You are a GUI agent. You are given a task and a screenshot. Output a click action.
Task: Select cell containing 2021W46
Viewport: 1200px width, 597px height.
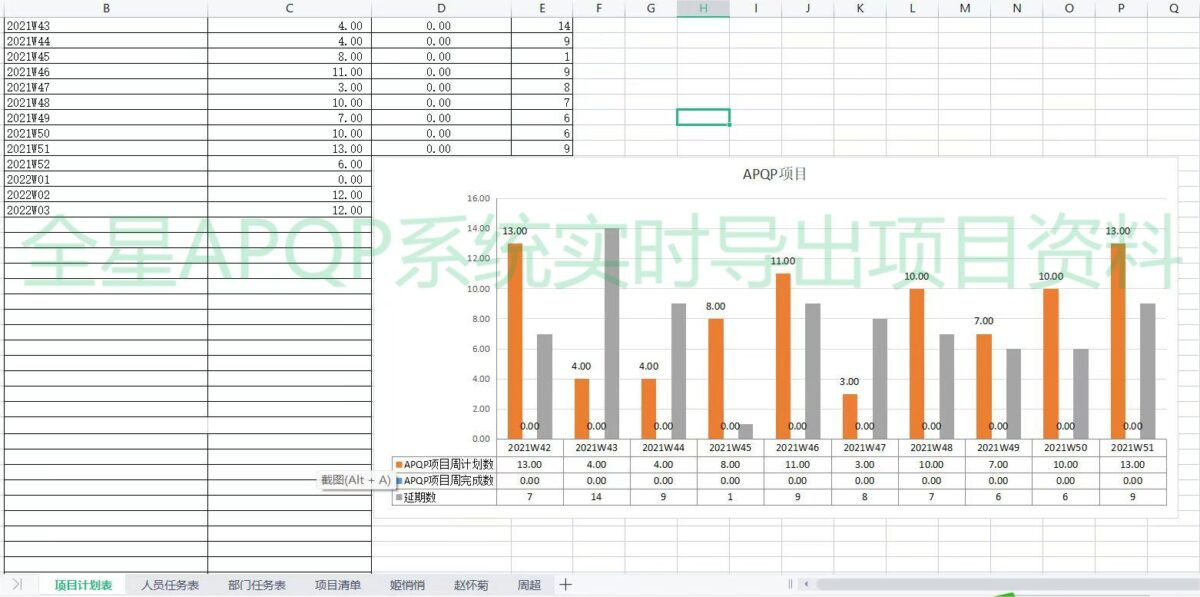pos(105,72)
